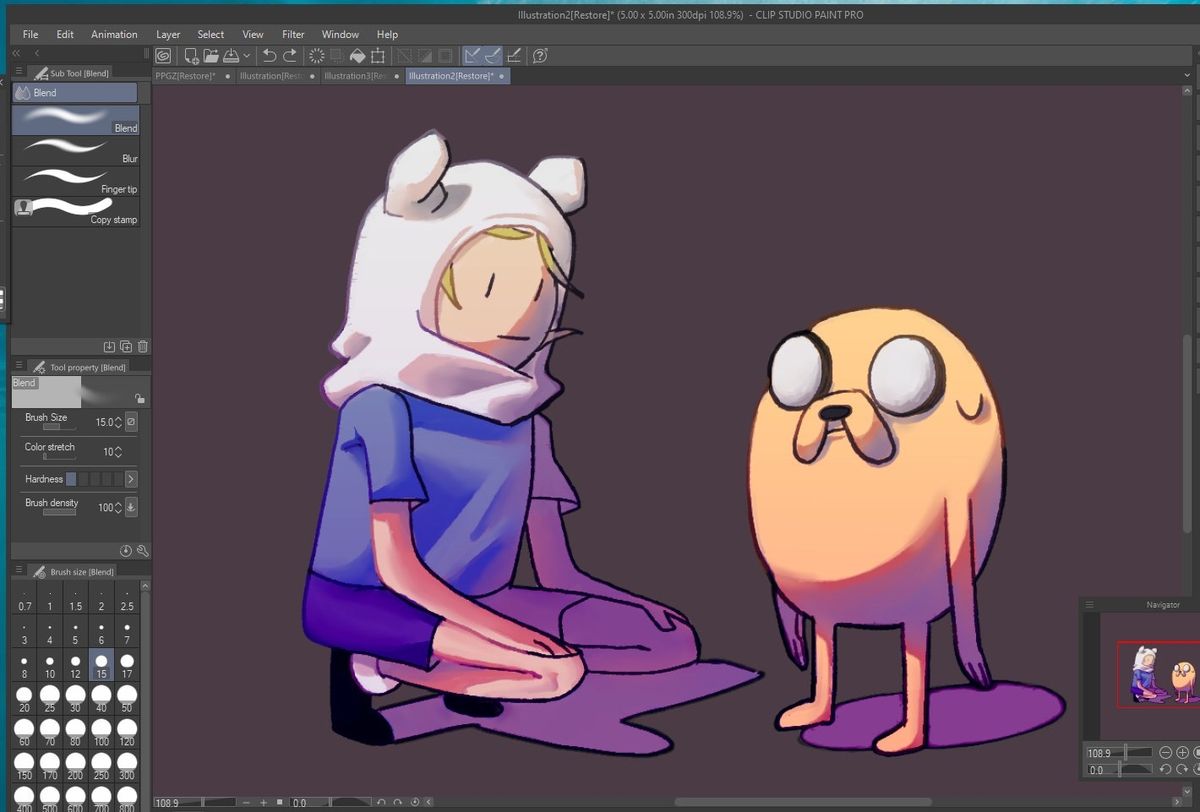Click the Redo arrow icon

pos(290,56)
